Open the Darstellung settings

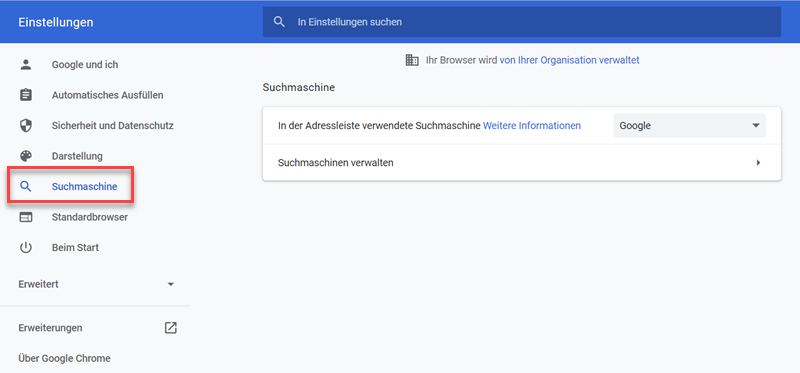(x=77, y=156)
